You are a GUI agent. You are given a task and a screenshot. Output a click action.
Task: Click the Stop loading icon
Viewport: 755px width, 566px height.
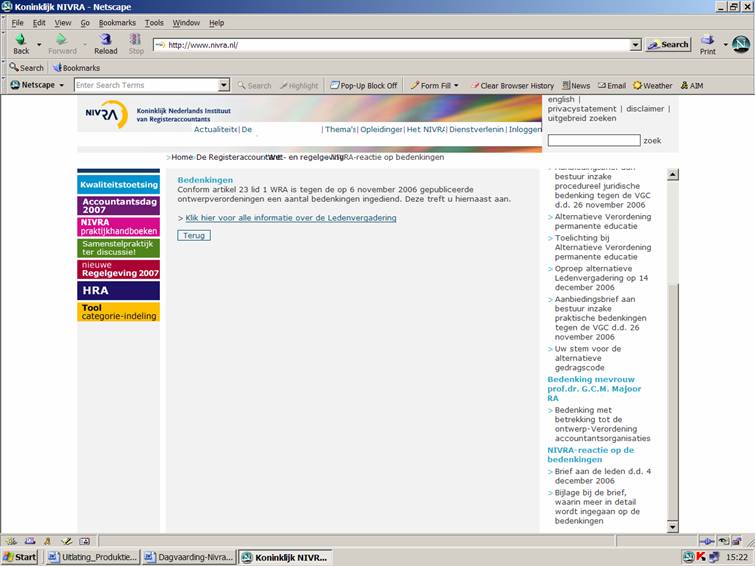(x=136, y=39)
